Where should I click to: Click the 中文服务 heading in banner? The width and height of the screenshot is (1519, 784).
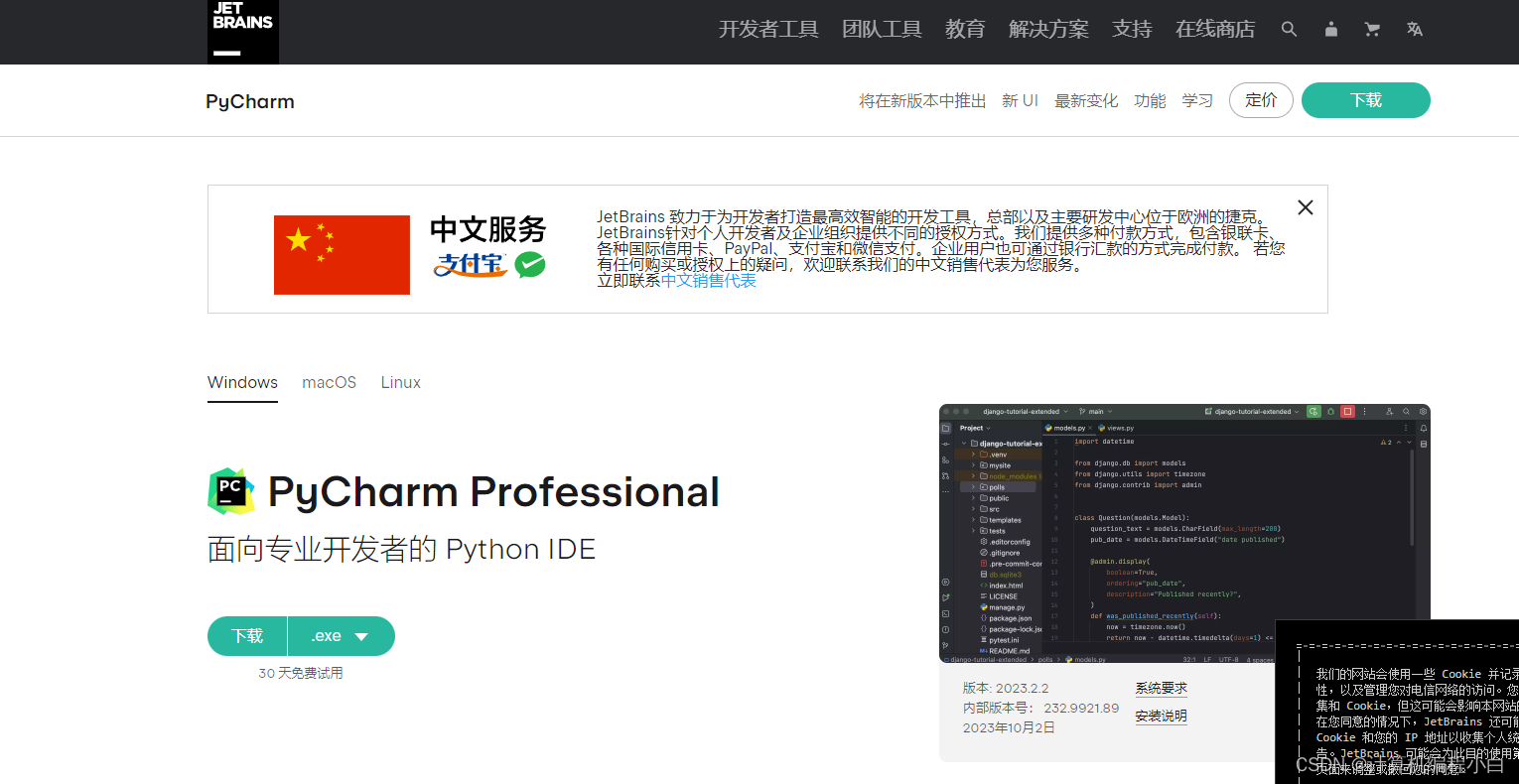click(488, 229)
